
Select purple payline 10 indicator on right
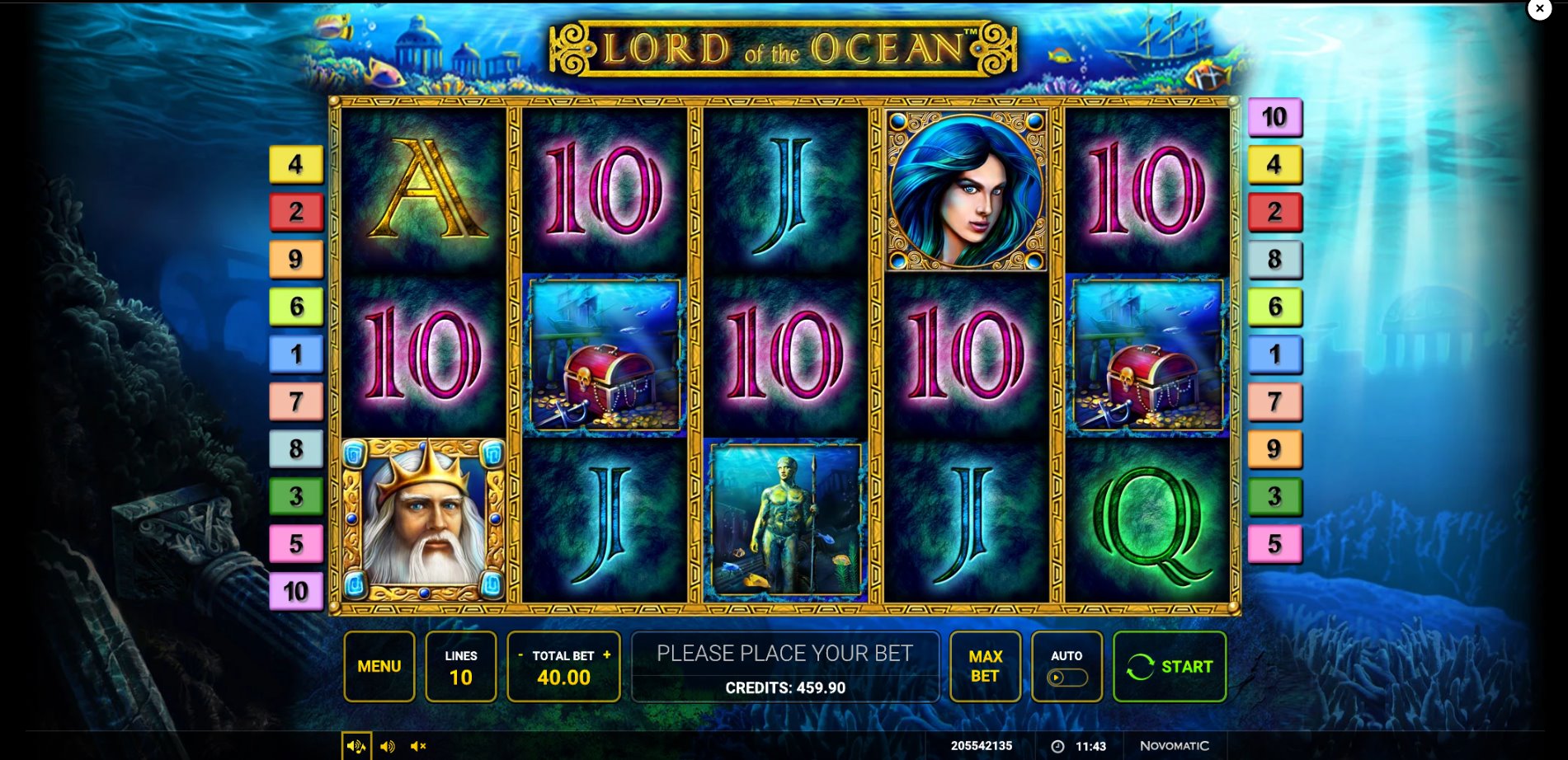[1274, 117]
